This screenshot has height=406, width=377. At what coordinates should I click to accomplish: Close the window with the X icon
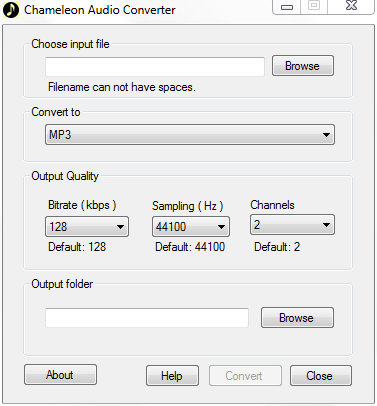pos(351,7)
